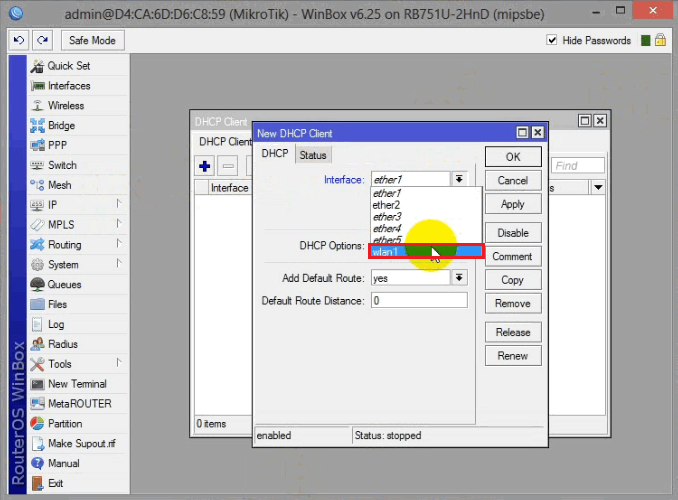This screenshot has width=678, height=500.
Task: Expand the Routing submenu
Action: coord(79,244)
